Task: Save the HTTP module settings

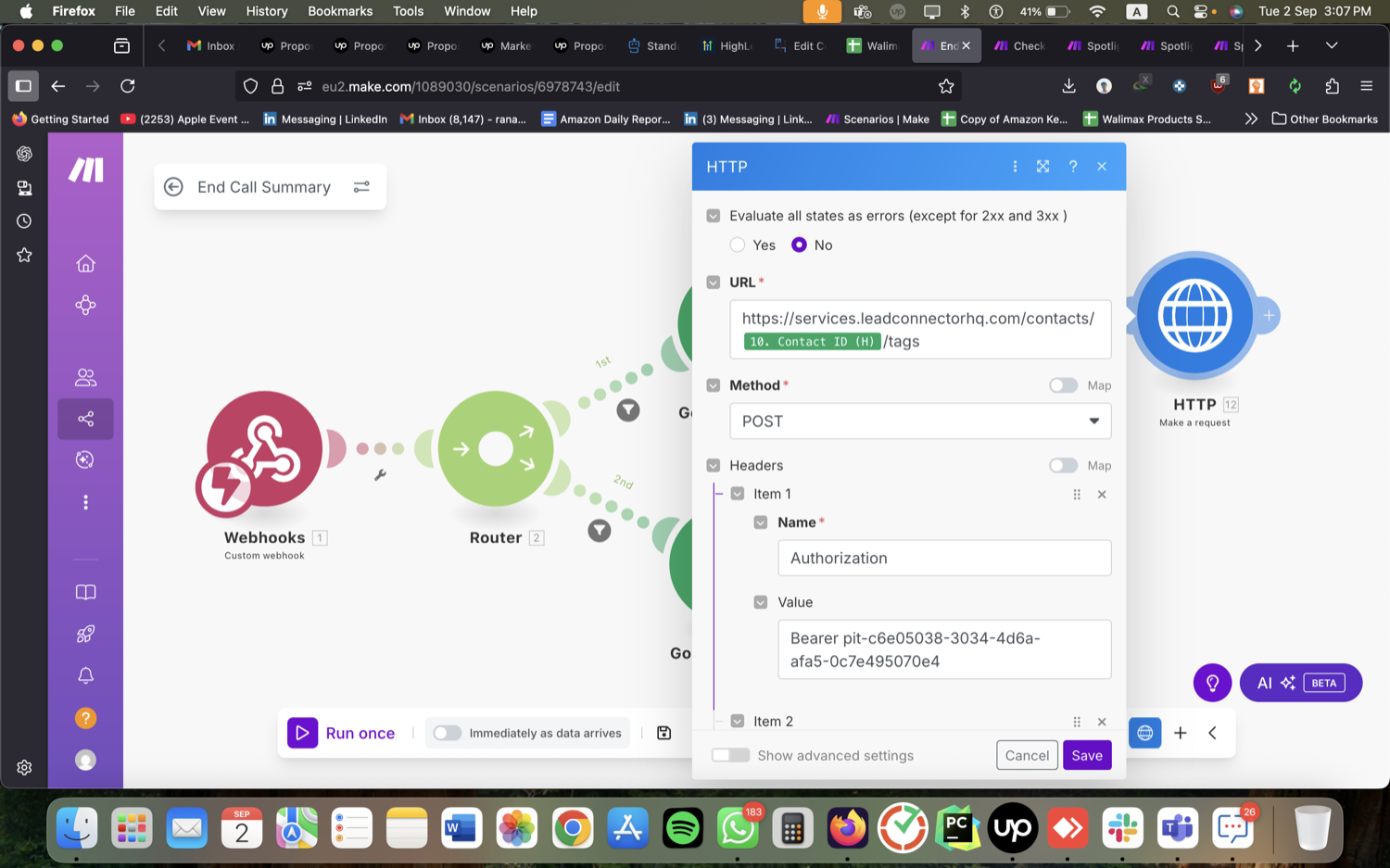Action: click(x=1087, y=755)
